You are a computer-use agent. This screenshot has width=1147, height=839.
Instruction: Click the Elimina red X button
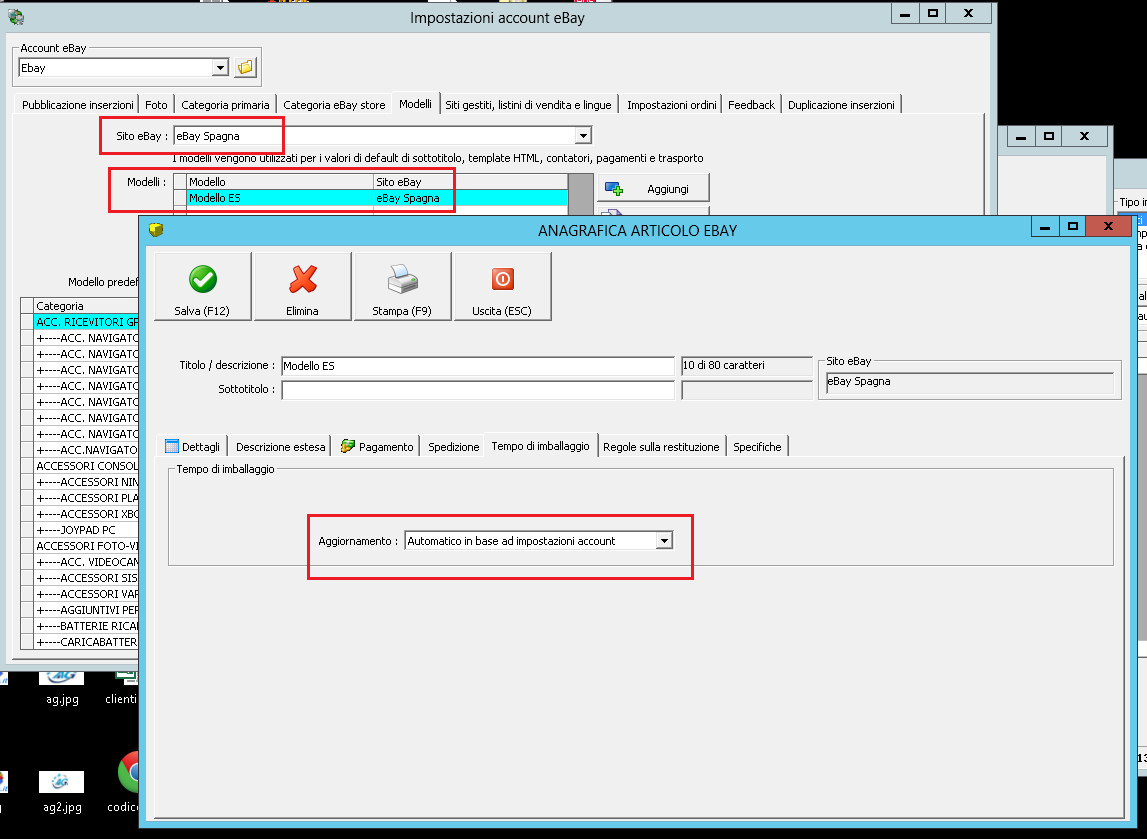[x=303, y=286]
